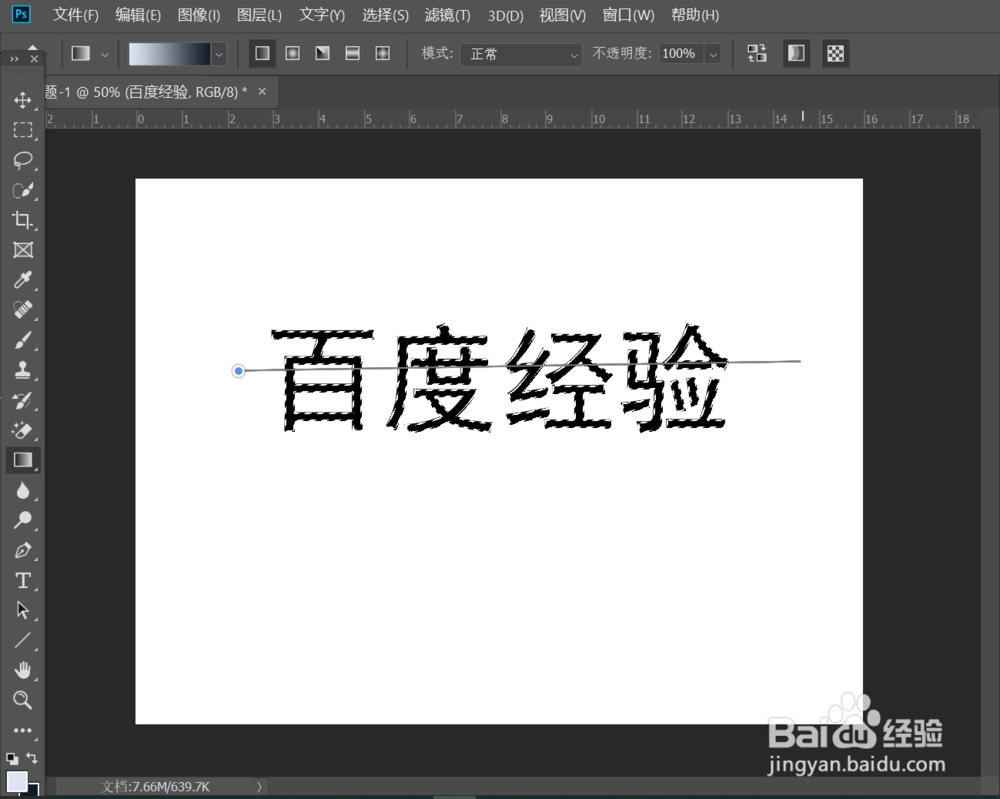Select the Blur tool
This screenshot has width=1000, height=799.
23,490
